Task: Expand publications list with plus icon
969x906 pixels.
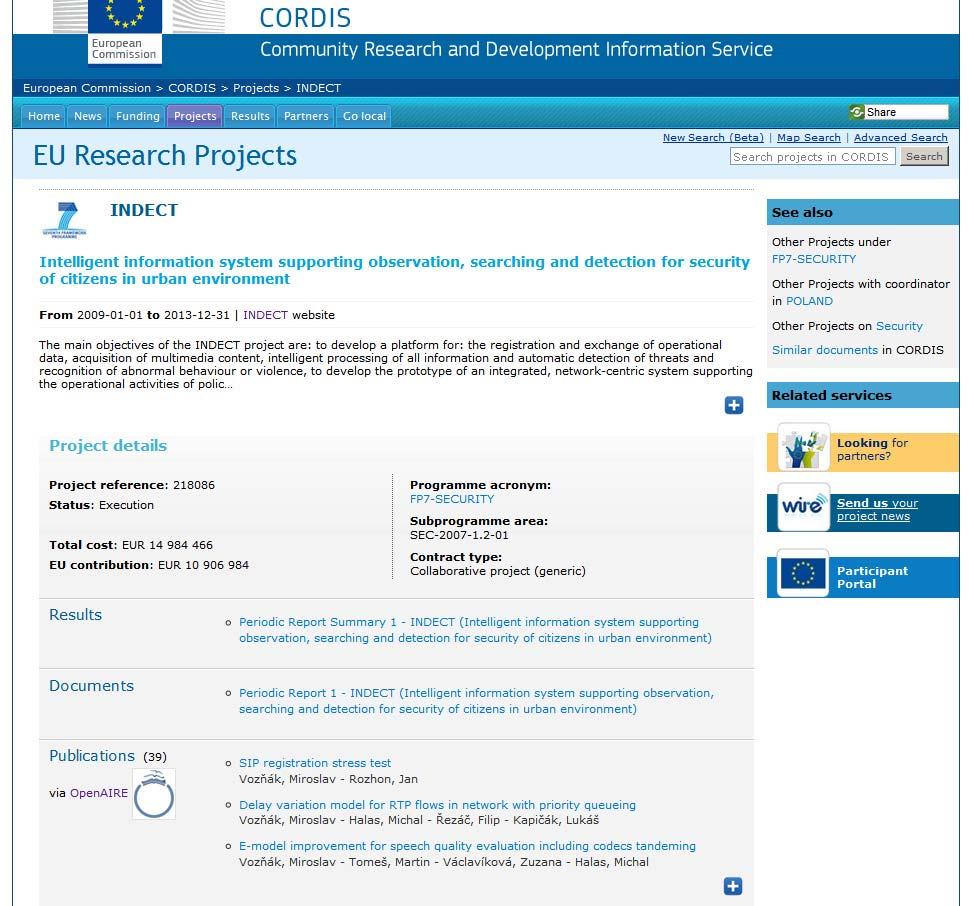Action: [733, 886]
